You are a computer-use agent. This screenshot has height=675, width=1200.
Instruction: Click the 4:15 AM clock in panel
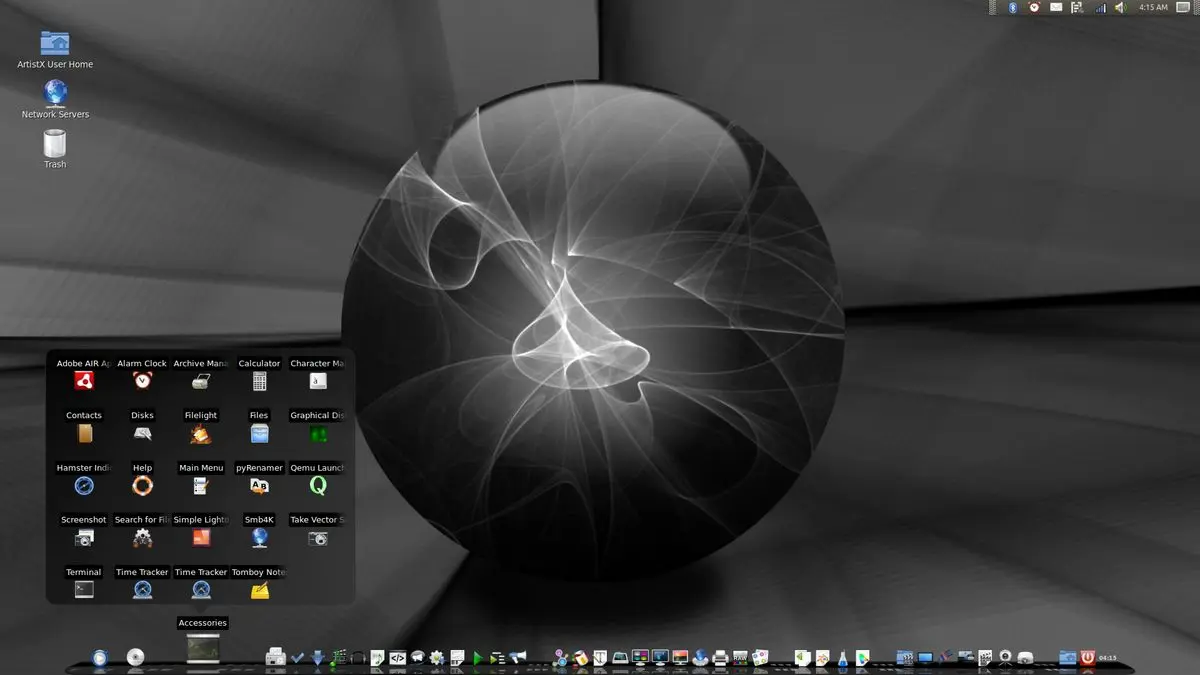pos(1153,8)
